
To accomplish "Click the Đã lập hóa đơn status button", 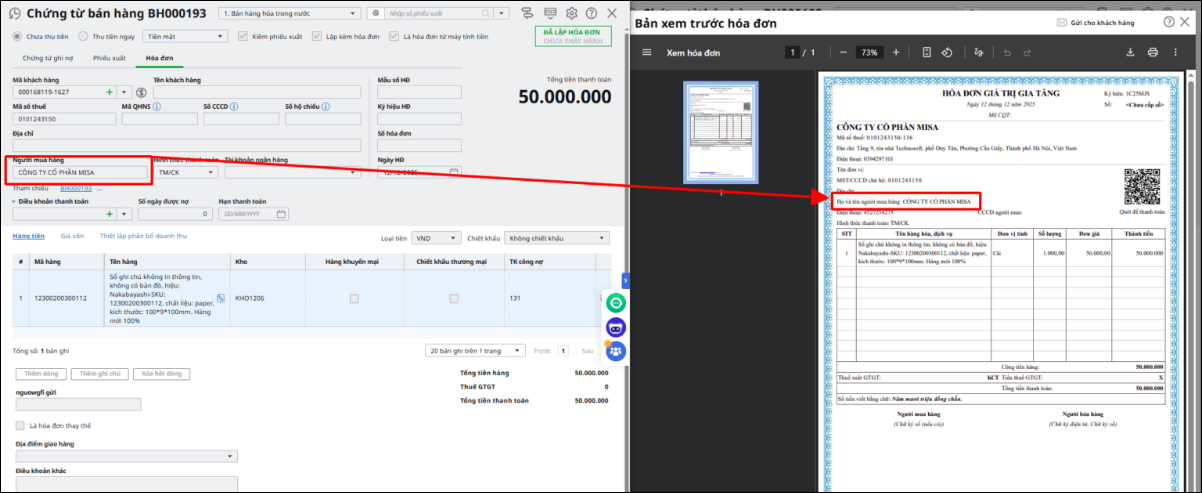I will click(571, 36).
